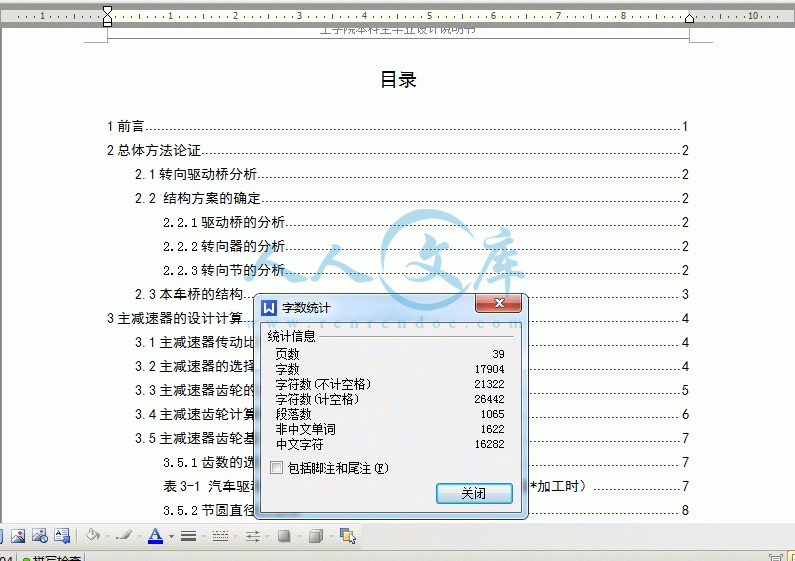The height and width of the screenshot is (561, 795).
Task: Click the 3D effect cube icon
Action: 316,536
